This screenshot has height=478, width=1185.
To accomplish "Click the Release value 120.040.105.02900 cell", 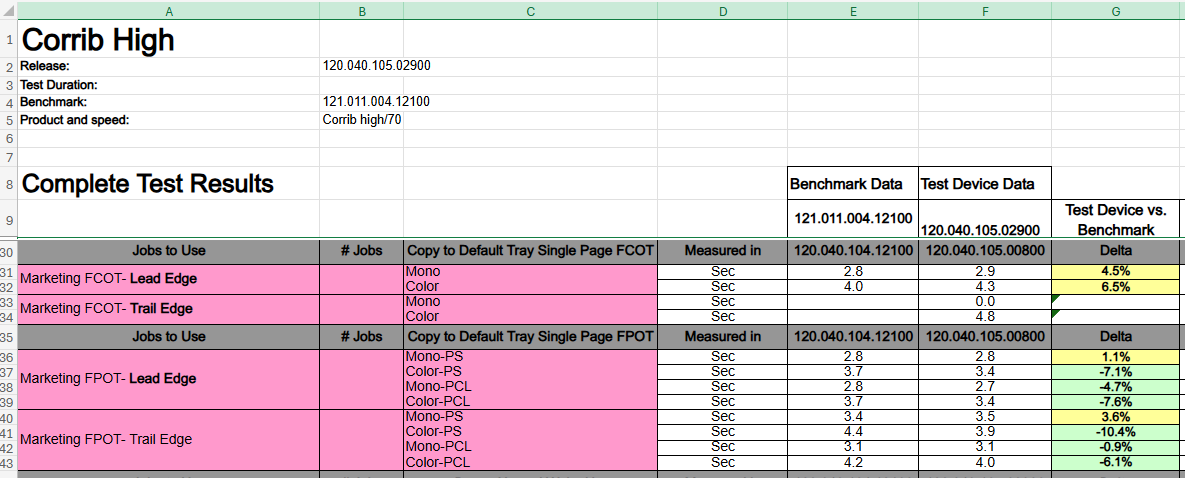I will (362, 66).
